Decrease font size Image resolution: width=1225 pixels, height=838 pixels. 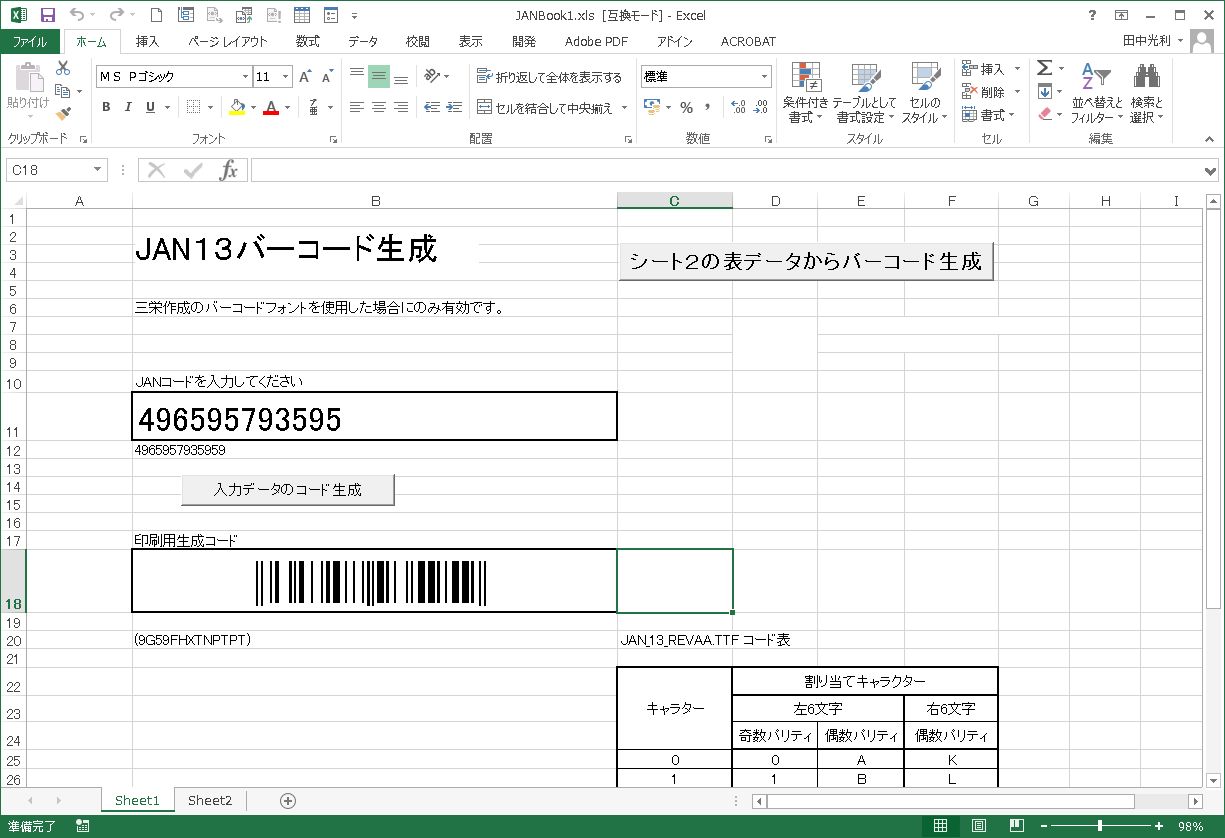tap(327, 77)
